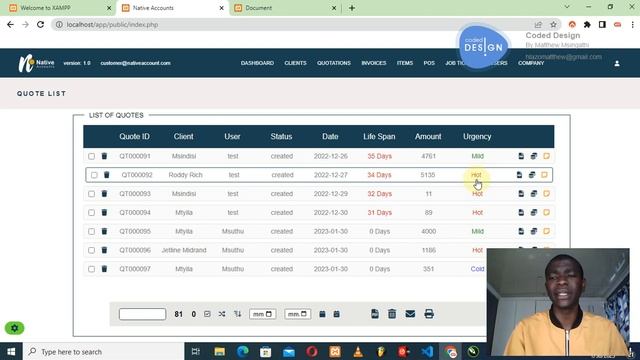Open the second mm date picker field
This screenshot has height=360, width=640.
pyautogui.click(x=298, y=314)
